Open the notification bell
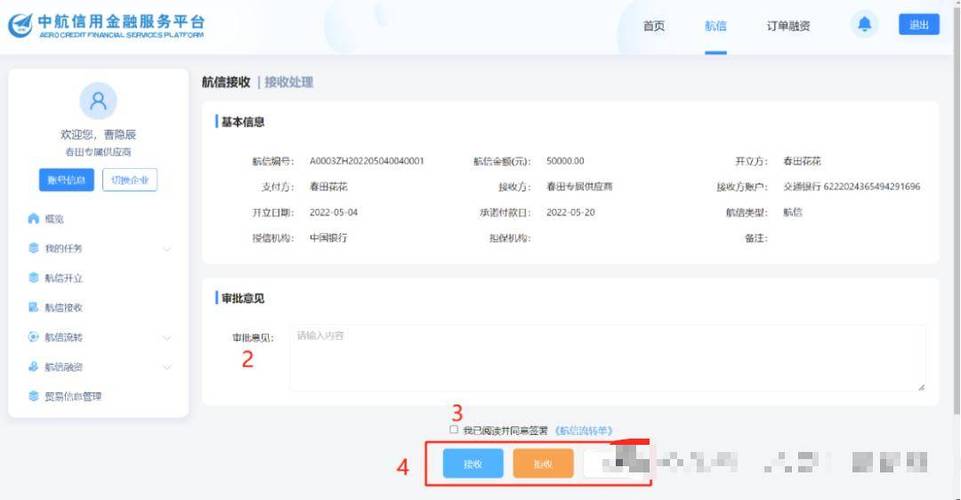 coord(864,25)
